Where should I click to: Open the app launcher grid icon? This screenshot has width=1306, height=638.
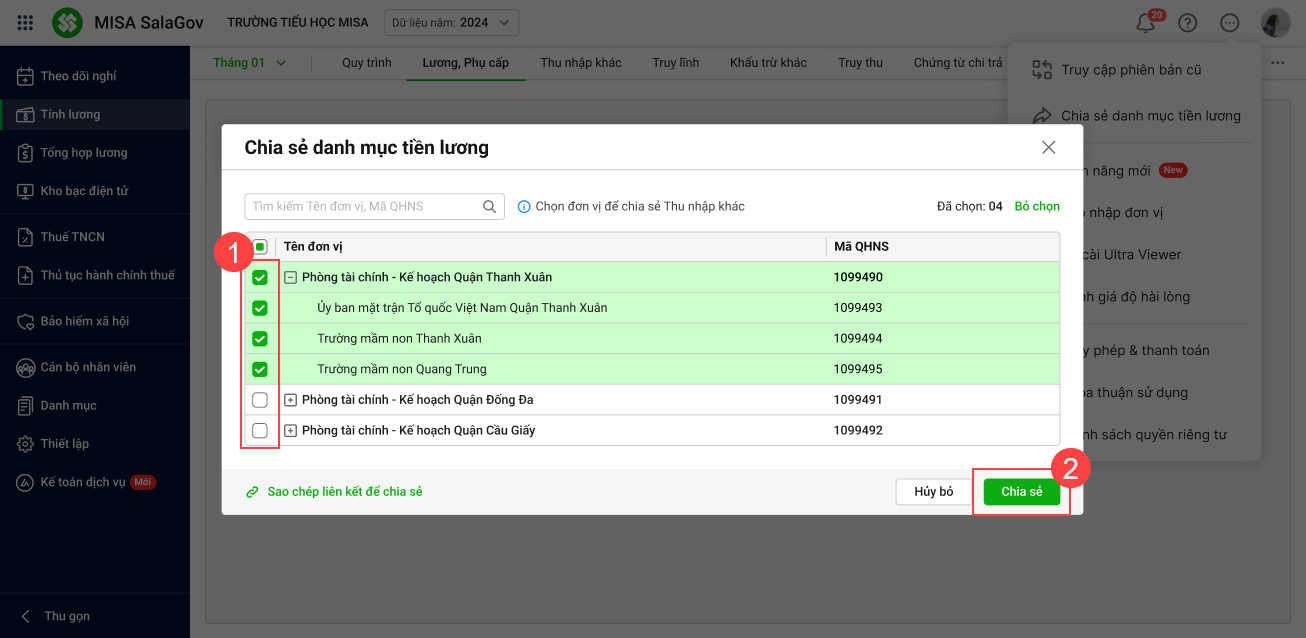click(x=26, y=22)
